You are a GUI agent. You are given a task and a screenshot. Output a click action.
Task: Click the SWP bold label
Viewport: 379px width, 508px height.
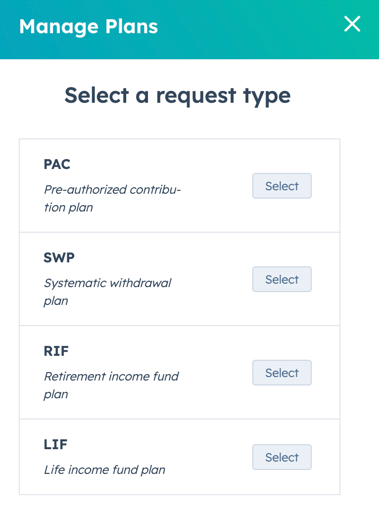click(59, 258)
